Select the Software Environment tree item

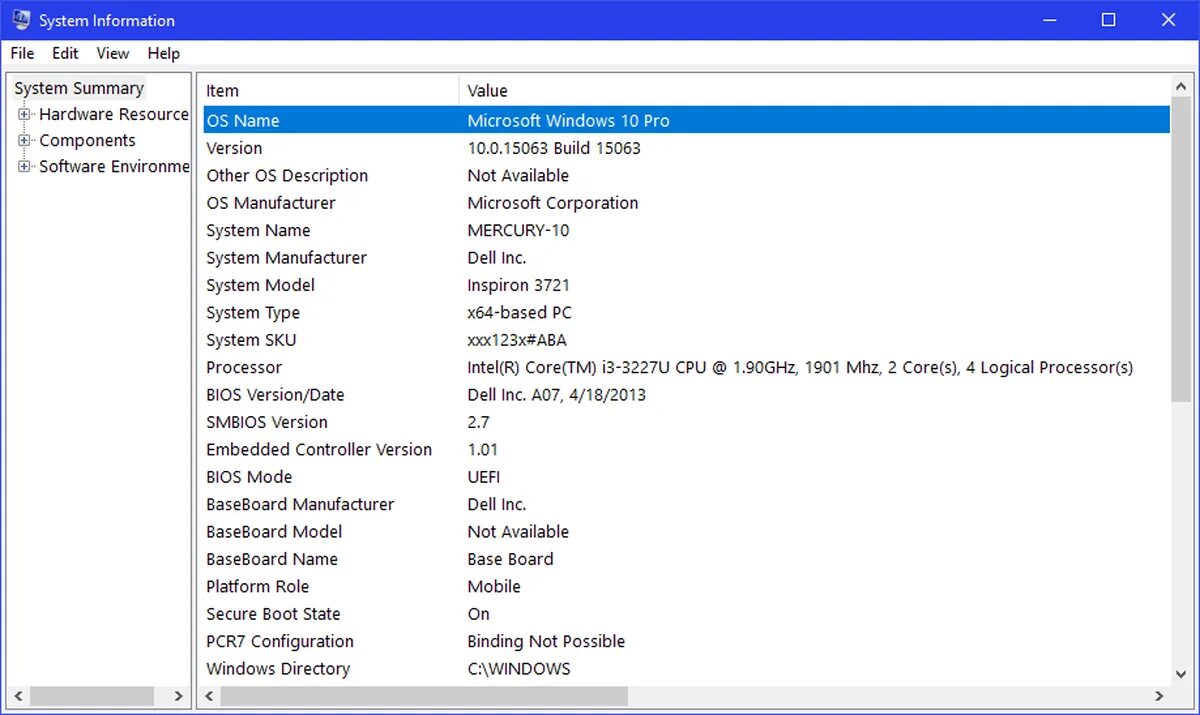click(113, 166)
